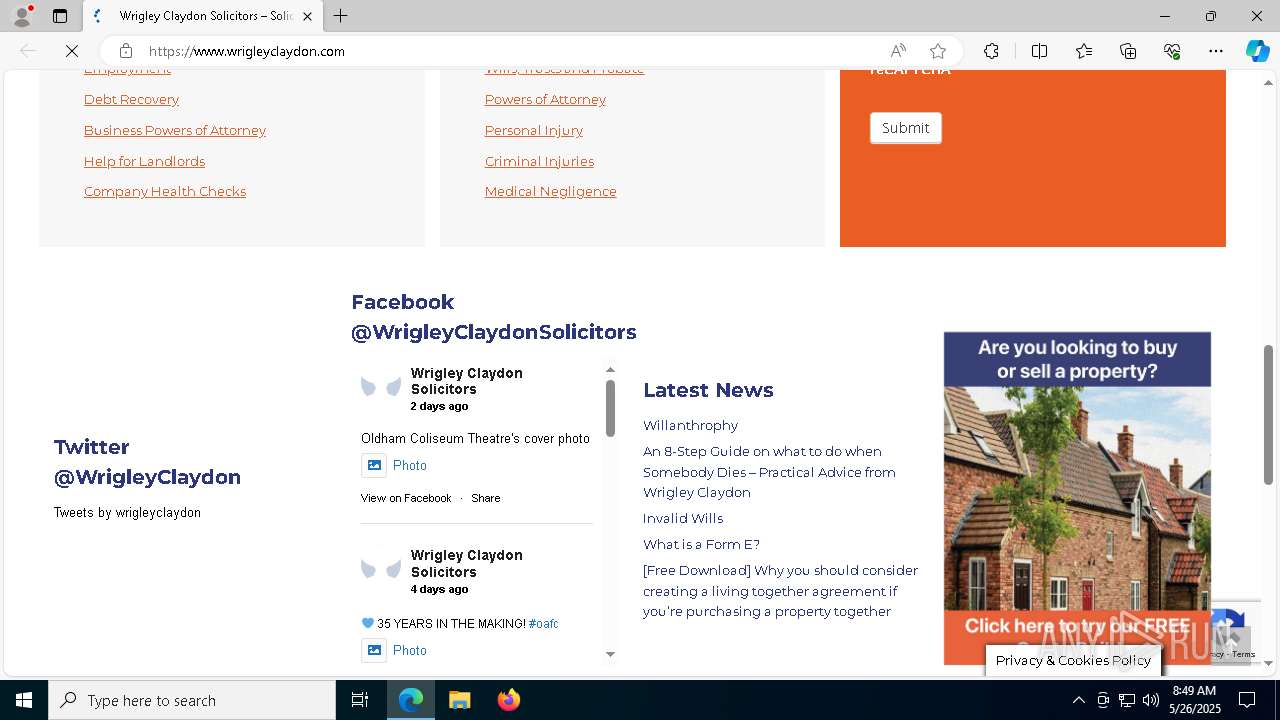Open the Favorites list

pos(1084,51)
